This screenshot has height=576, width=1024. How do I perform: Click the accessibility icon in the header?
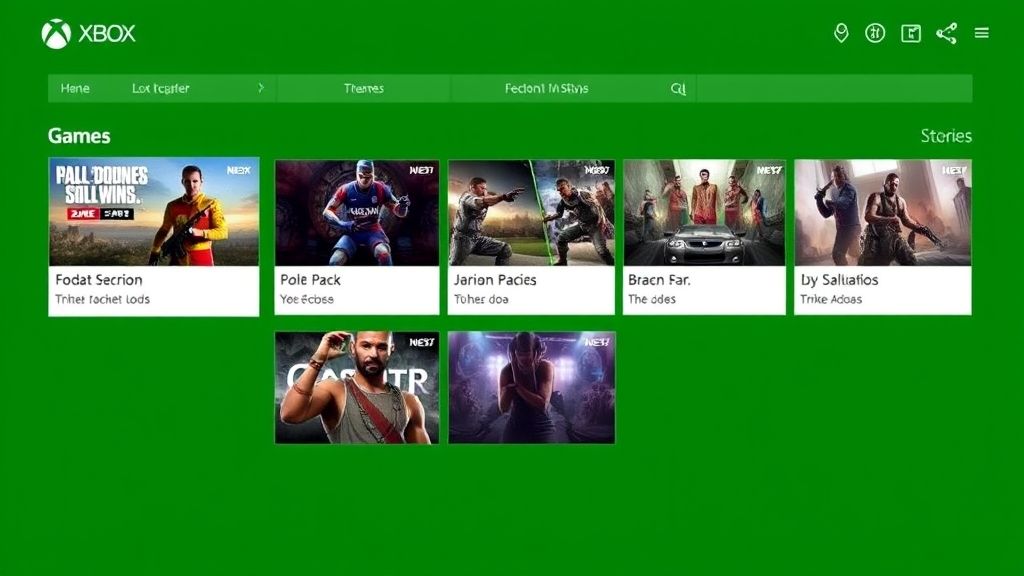877,32
